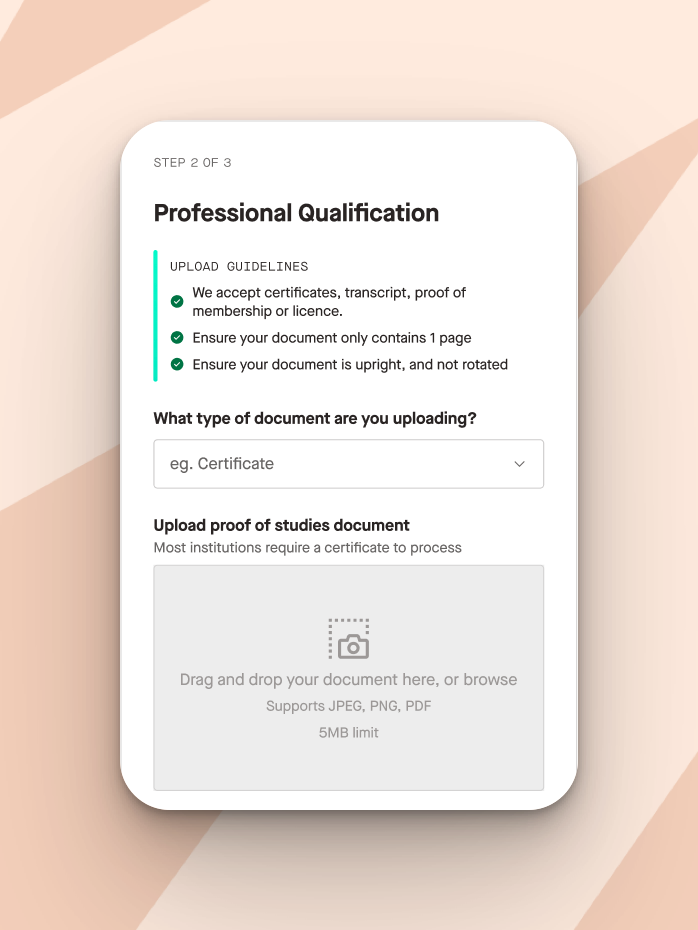
Task: Click the 'STEP 2 OF 3' progress label
Action: [x=192, y=163]
